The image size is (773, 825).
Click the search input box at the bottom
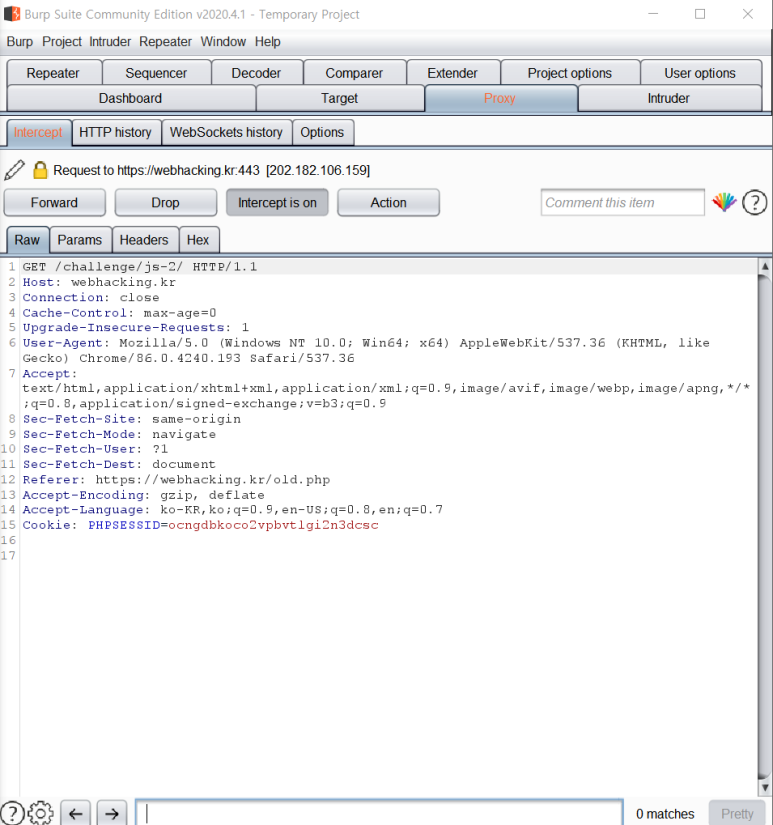pos(379,813)
